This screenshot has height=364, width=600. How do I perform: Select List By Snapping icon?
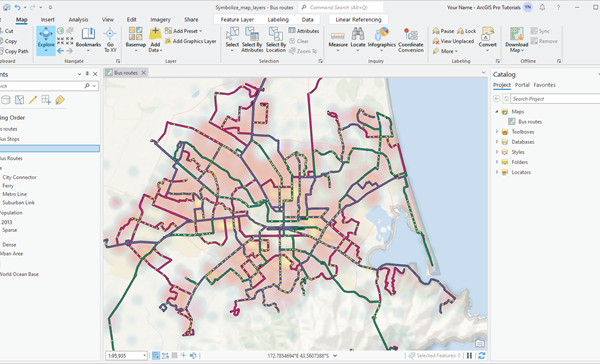click(x=46, y=100)
